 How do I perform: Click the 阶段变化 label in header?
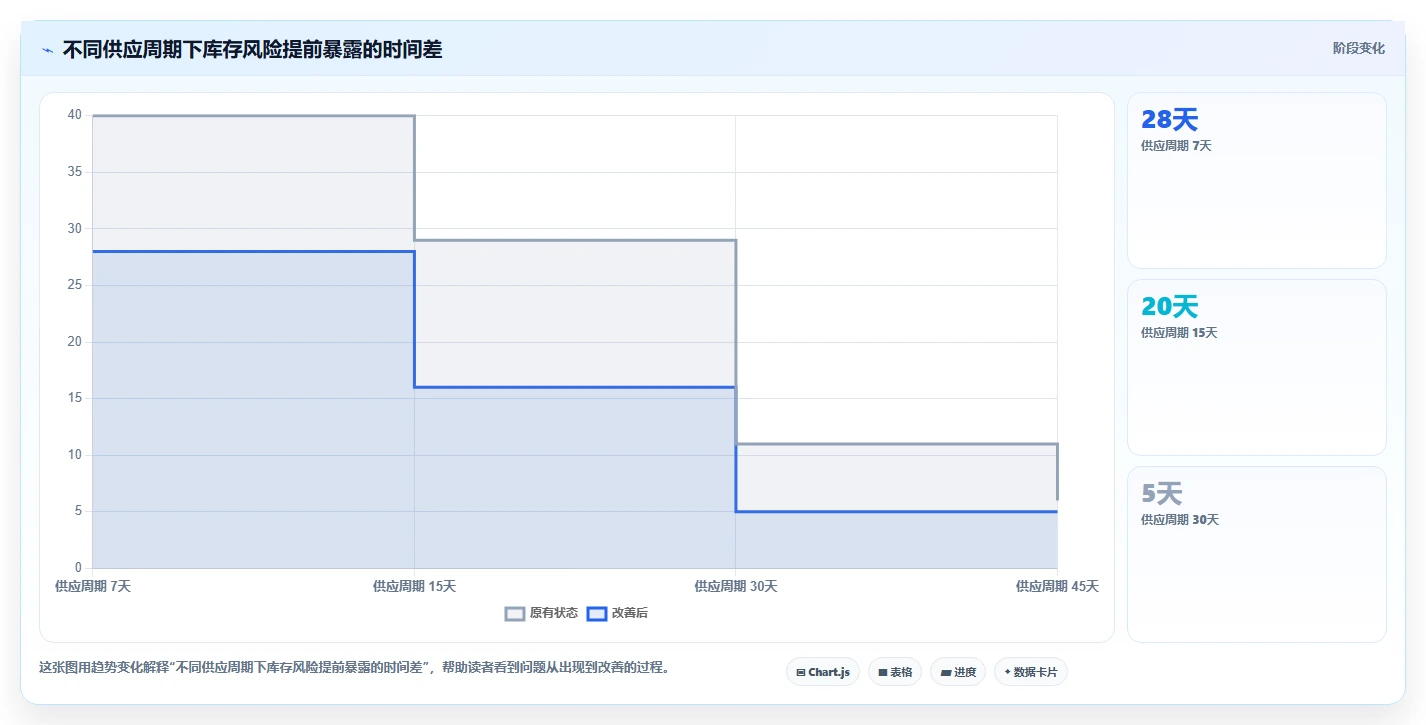click(1359, 48)
